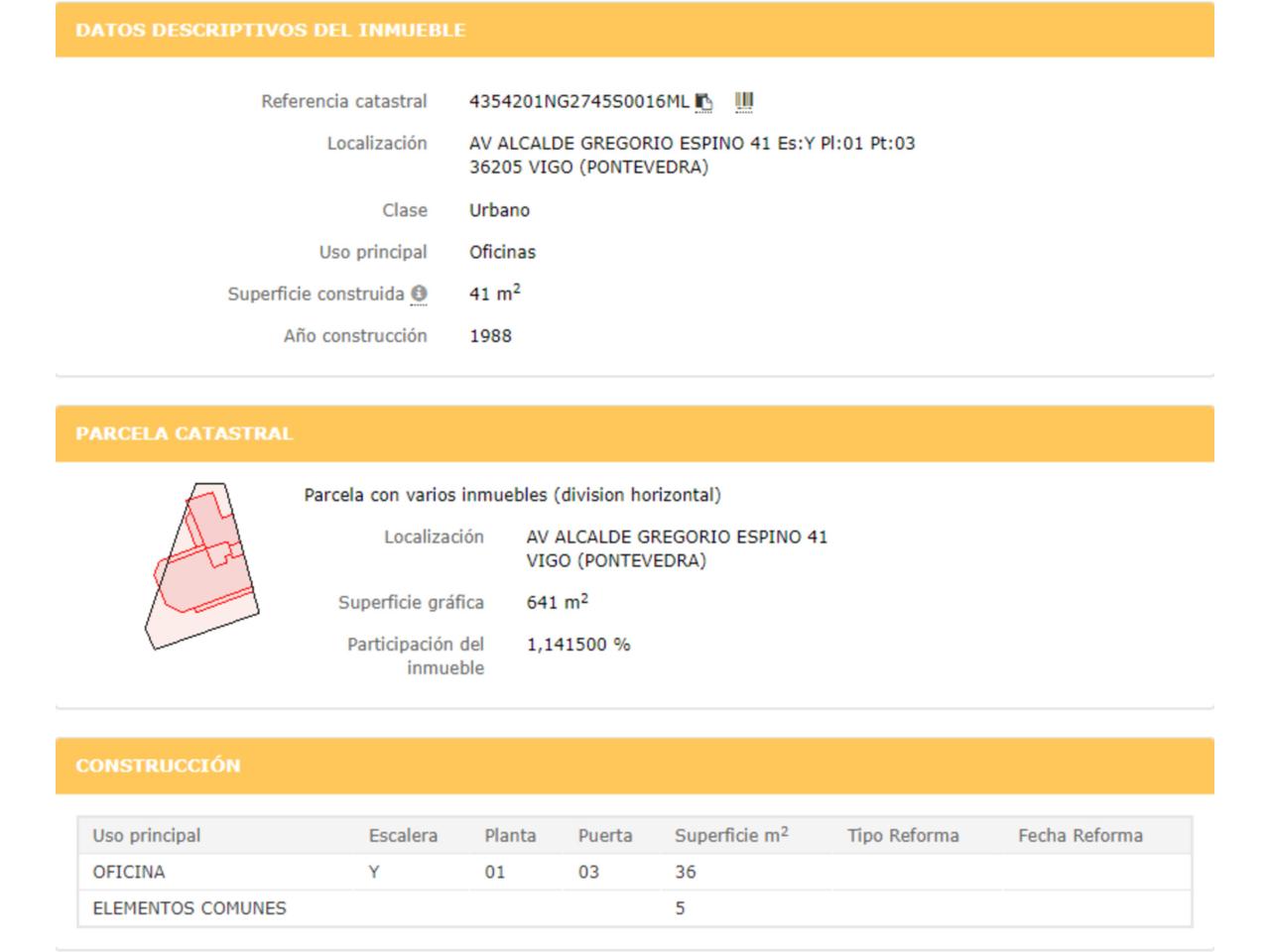Viewport: 1270px width, 952px height.
Task: Click the Fecha Reforma column header
Action: [1079, 836]
